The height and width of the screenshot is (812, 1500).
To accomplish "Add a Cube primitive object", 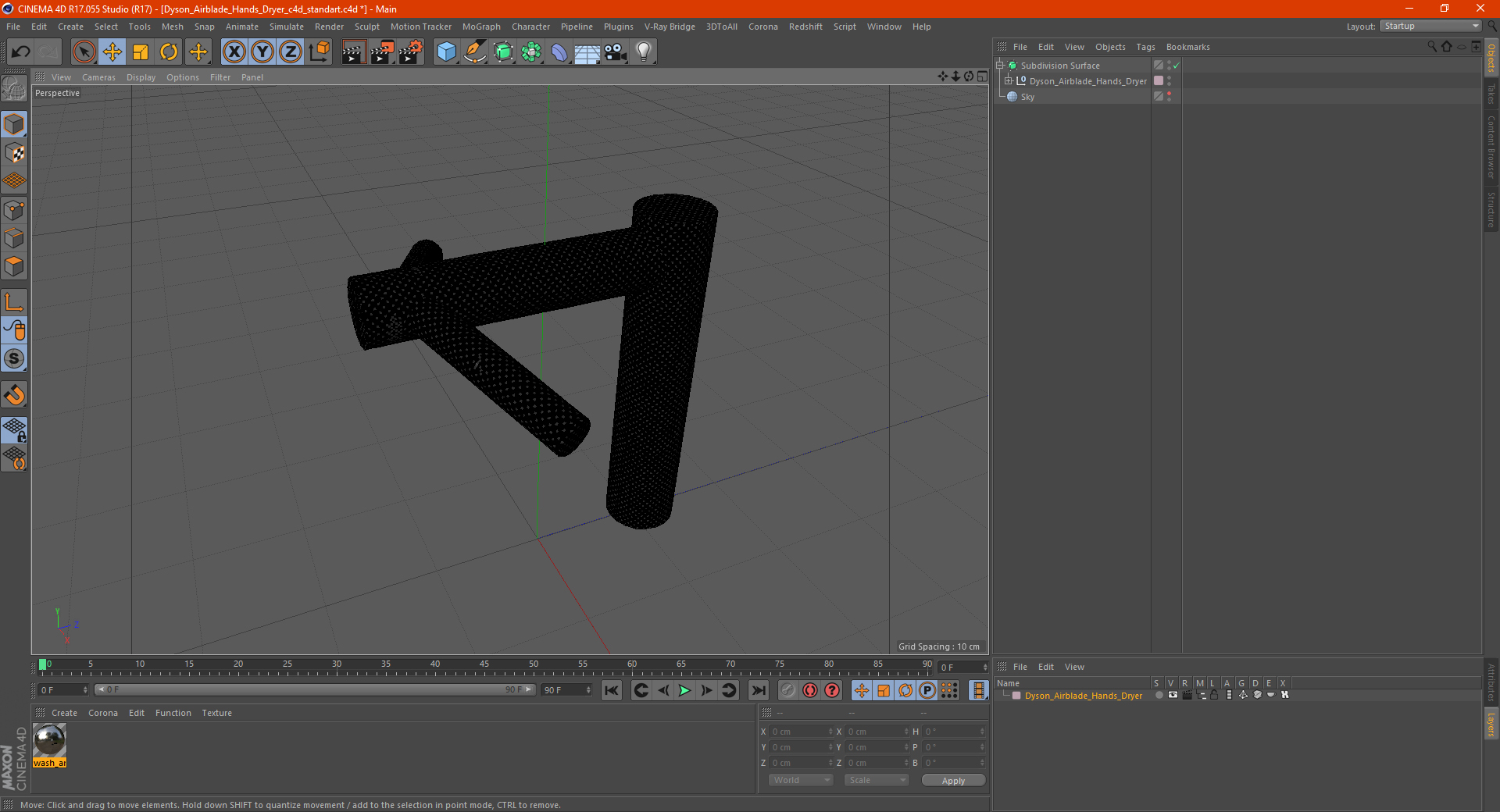I will 446,52.
